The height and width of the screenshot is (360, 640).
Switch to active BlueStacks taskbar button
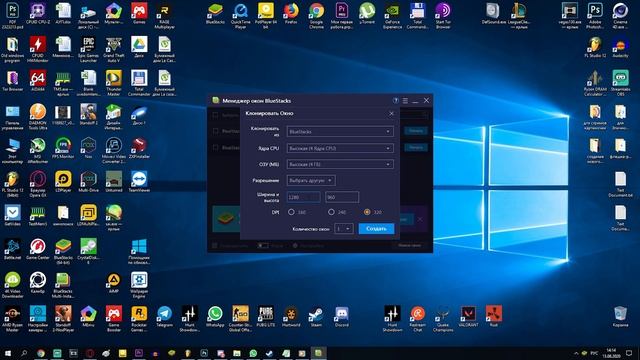click(x=318, y=353)
